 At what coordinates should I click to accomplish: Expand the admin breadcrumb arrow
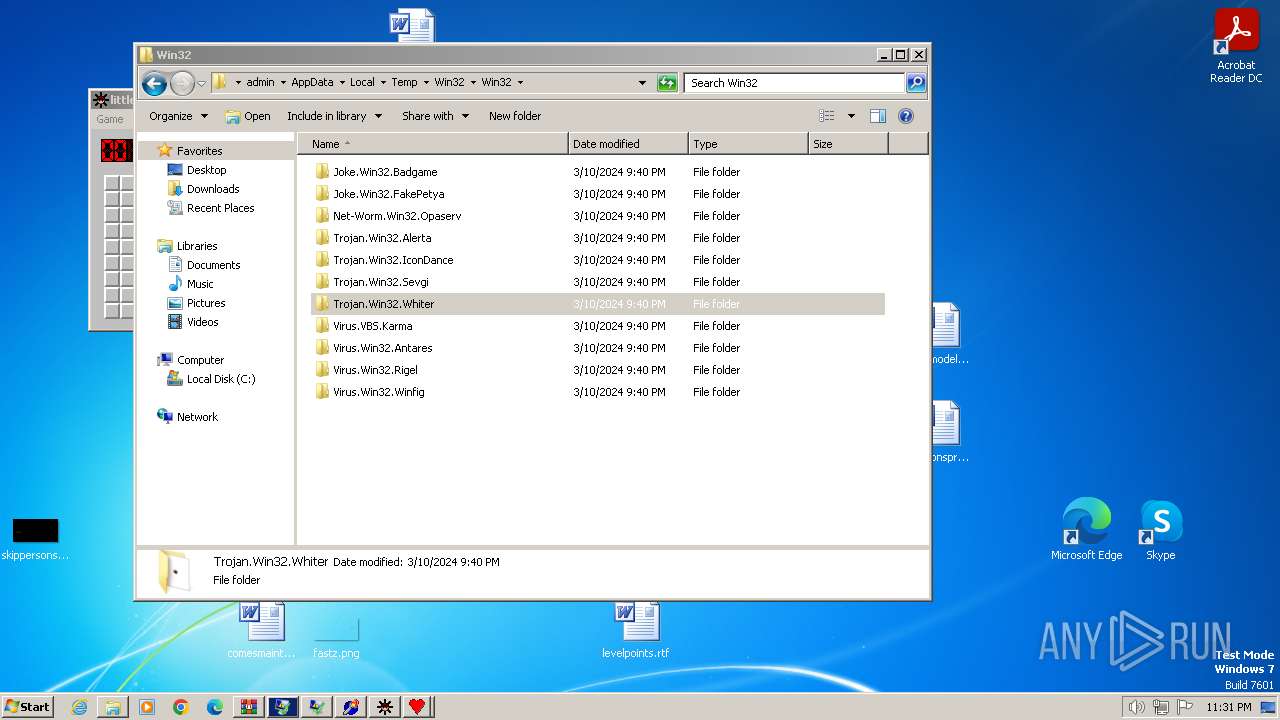282,83
